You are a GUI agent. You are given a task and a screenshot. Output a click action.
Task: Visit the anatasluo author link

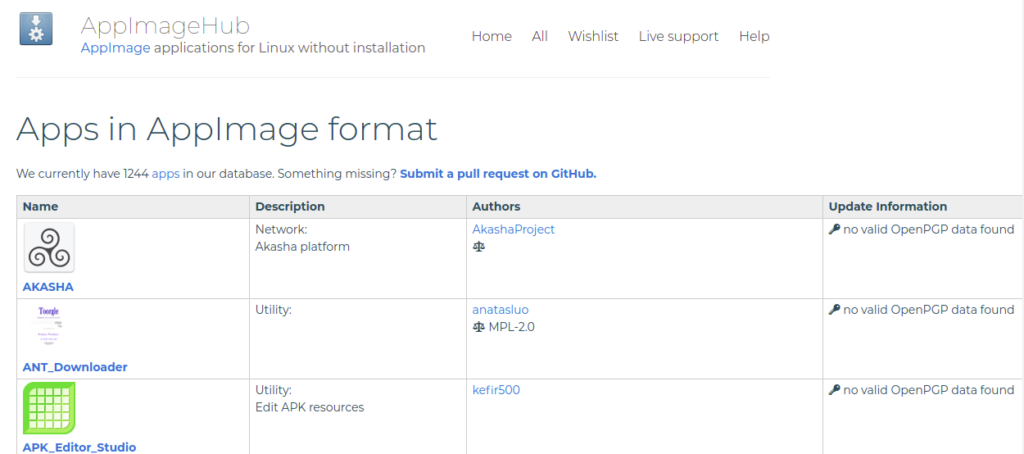[x=500, y=310]
